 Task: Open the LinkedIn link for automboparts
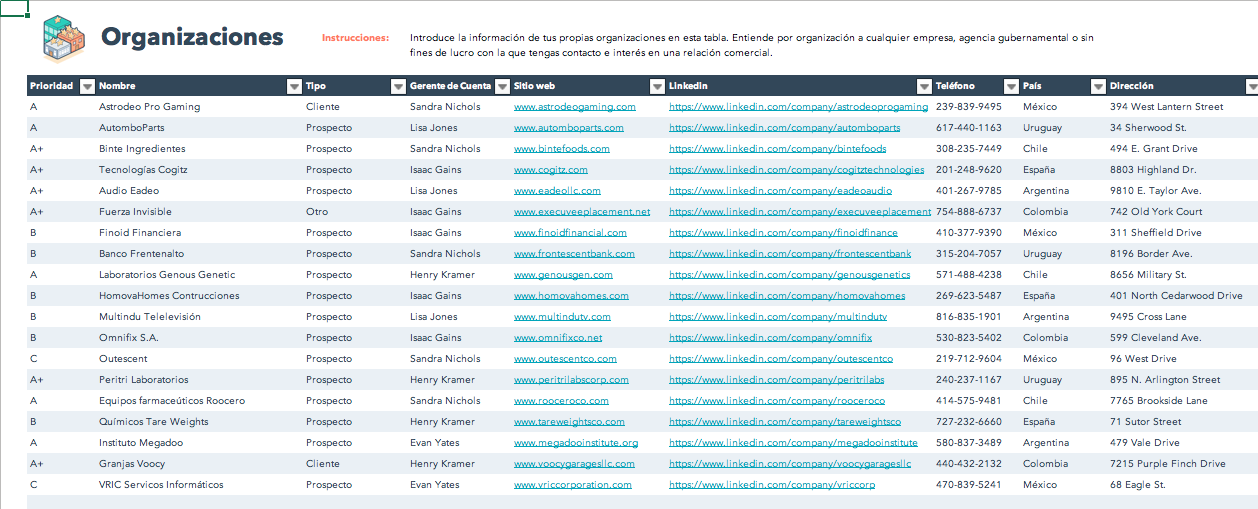pyautogui.click(x=784, y=128)
